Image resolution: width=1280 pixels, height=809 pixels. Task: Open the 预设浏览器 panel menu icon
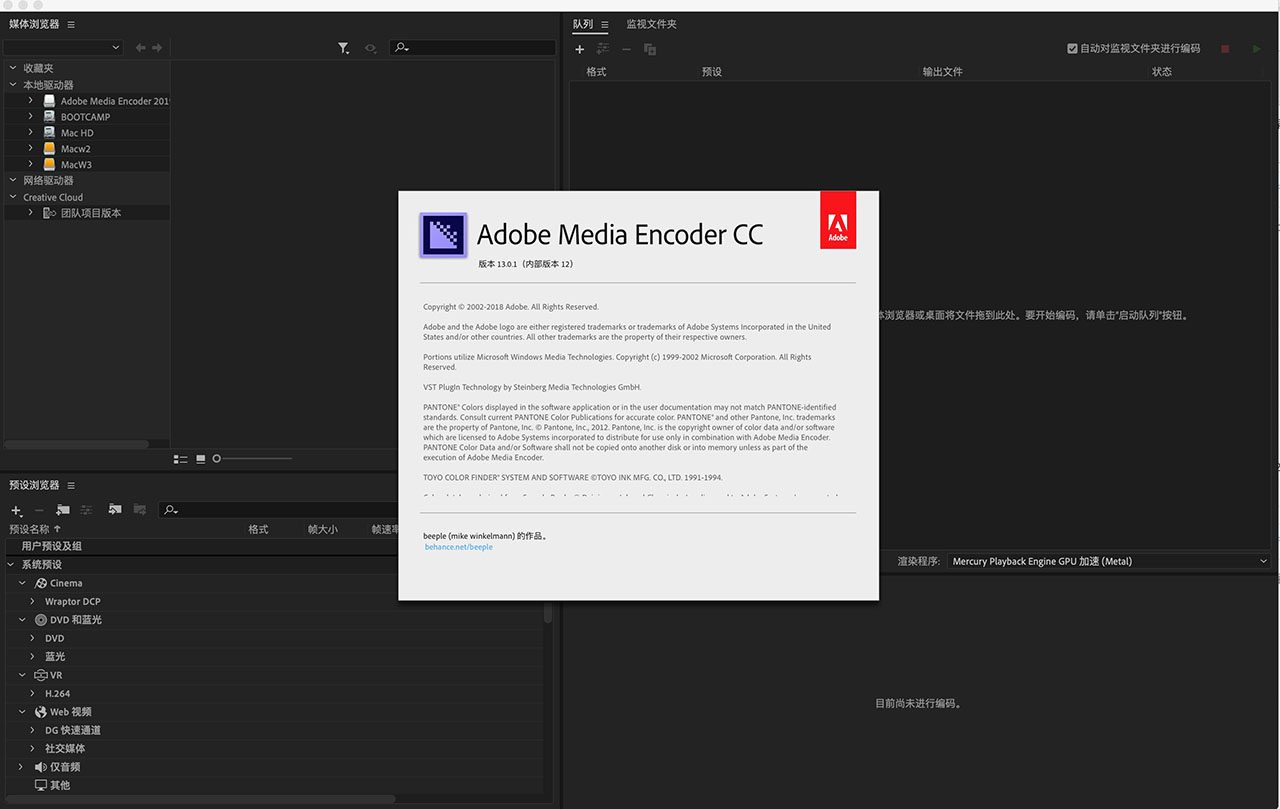pyautogui.click(x=70, y=485)
